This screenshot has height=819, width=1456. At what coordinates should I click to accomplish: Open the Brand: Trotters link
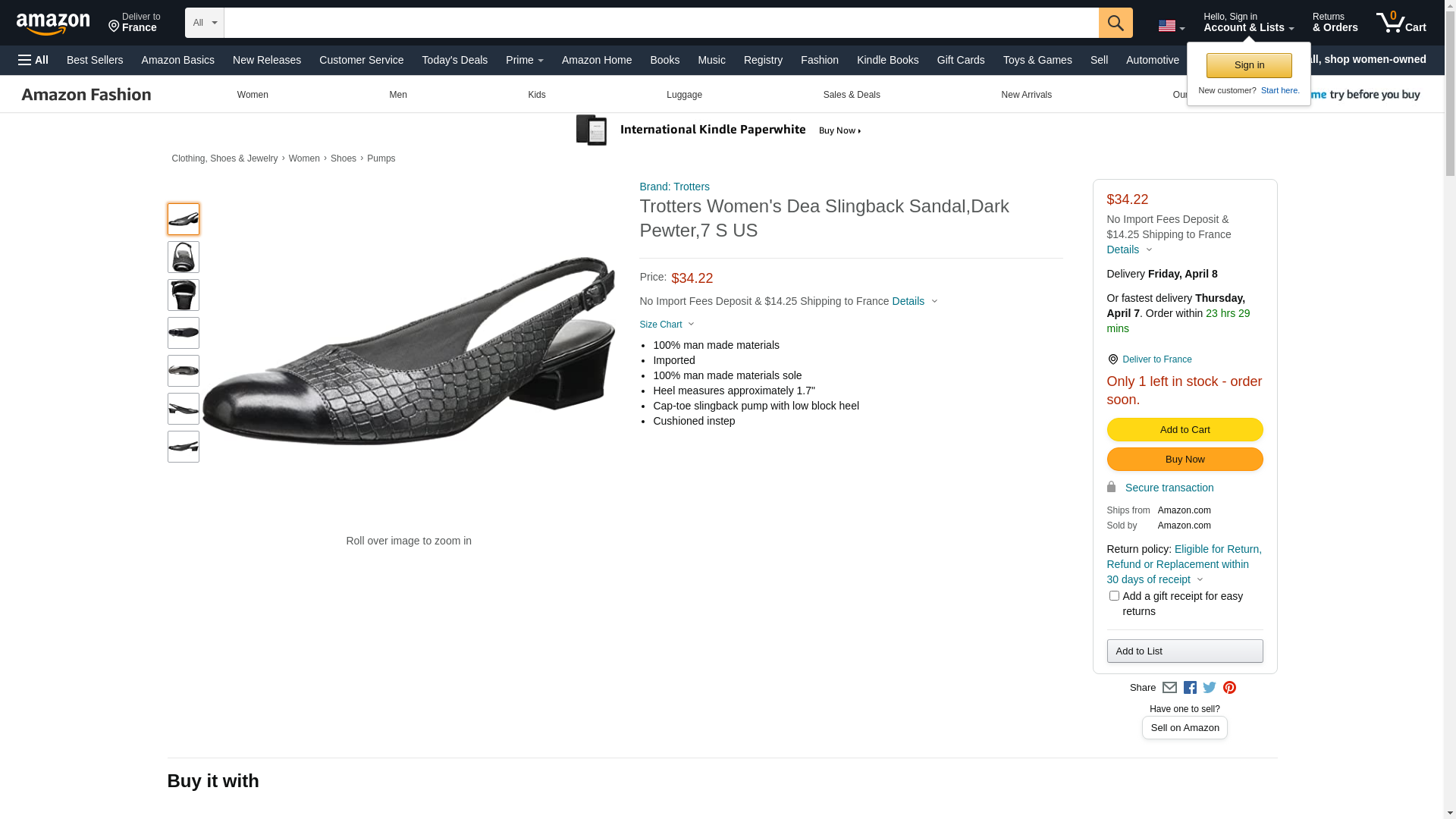pyautogui.click(x=674, y=187)
